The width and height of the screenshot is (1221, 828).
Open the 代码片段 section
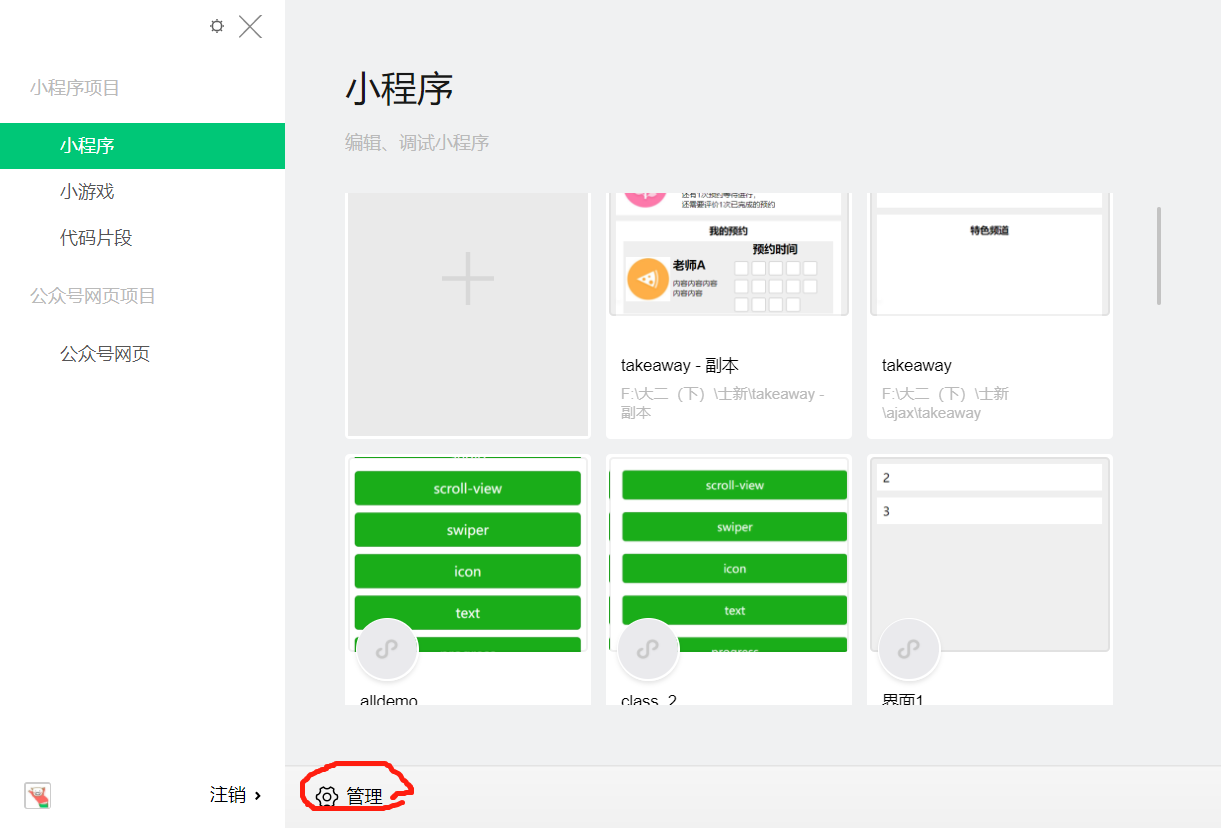[x=96, y=238]
